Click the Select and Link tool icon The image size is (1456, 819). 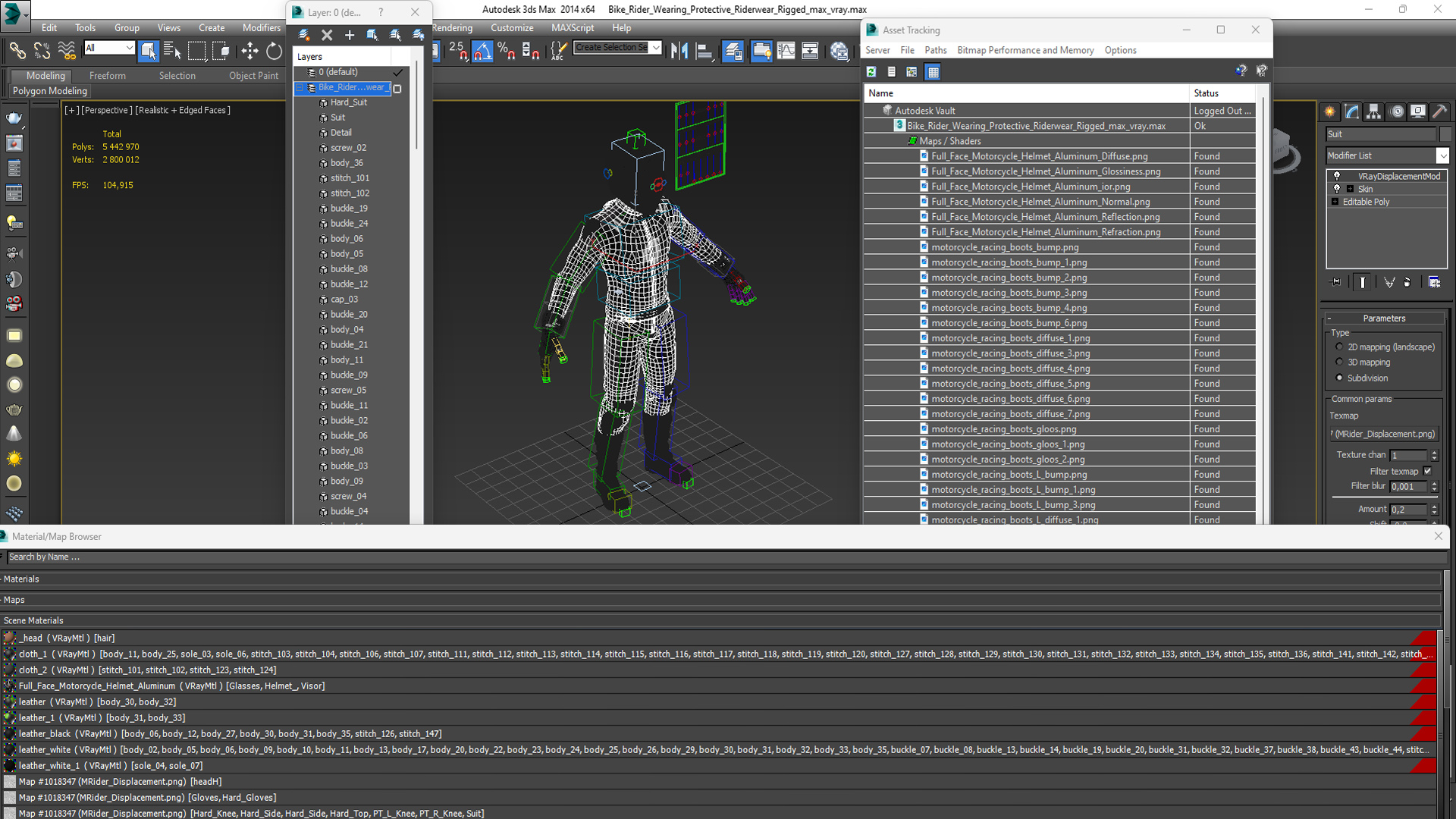[x=17, y=51]
